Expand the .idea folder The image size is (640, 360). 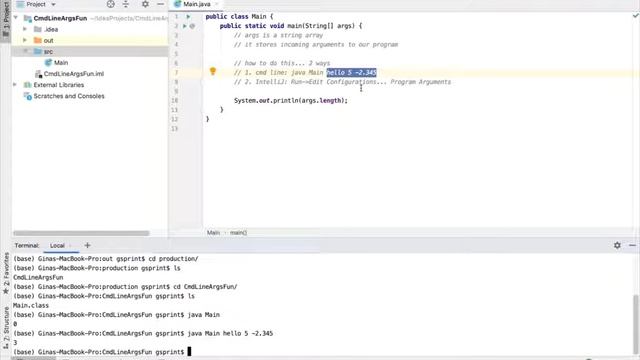point(25,29)
